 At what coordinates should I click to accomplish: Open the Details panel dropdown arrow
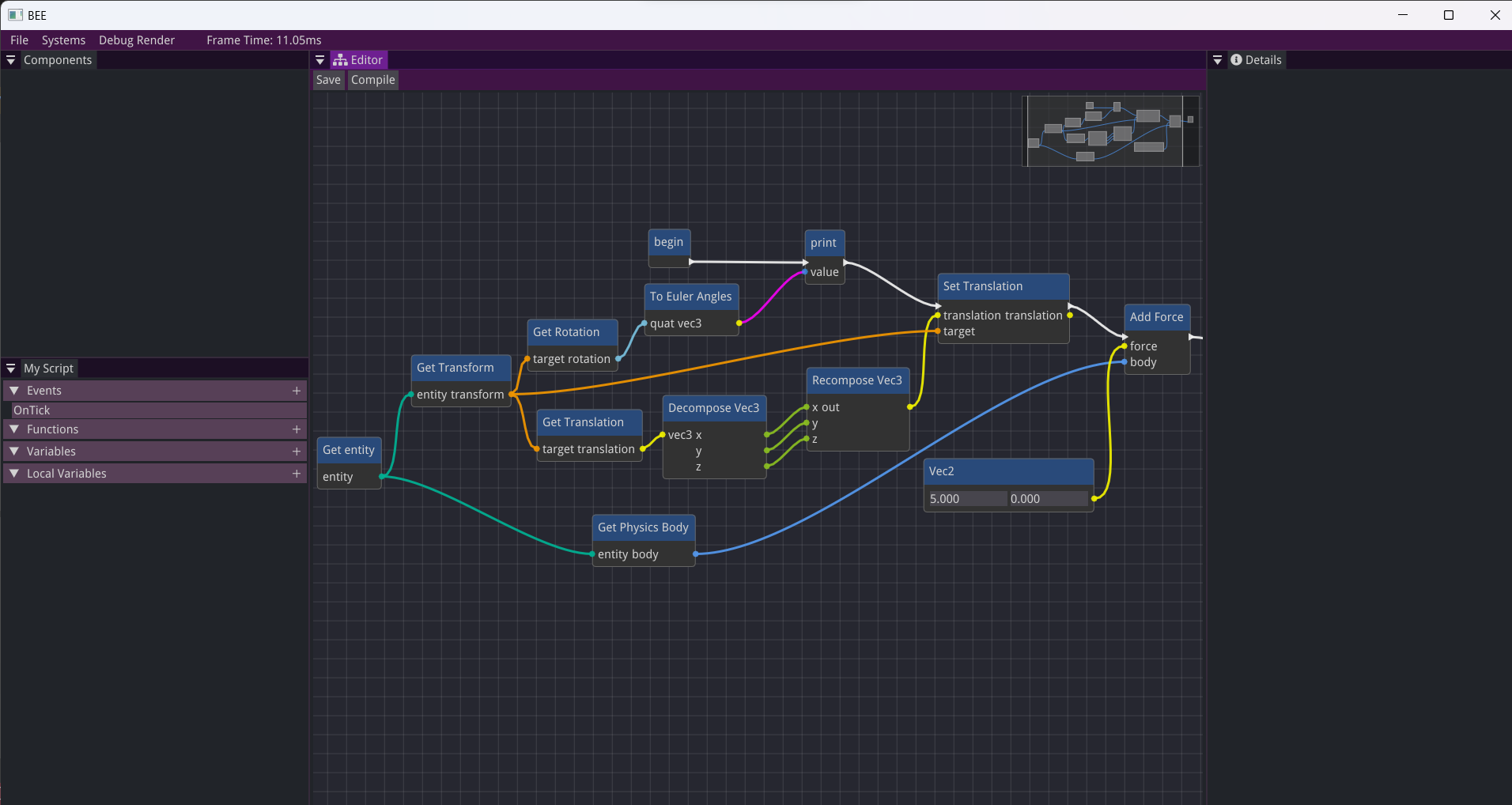[1218, 60]
